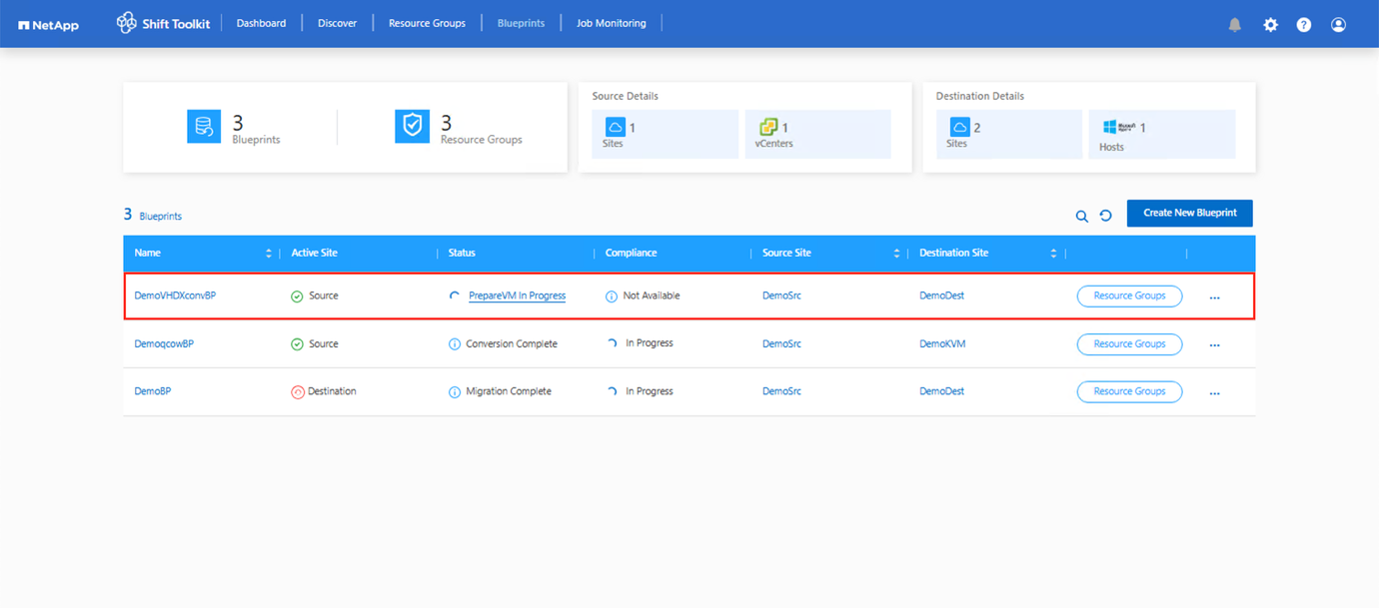The image size is (1384, 611).
Task: Click the refresh icon beside search
Action: (x=1106, y=216)
